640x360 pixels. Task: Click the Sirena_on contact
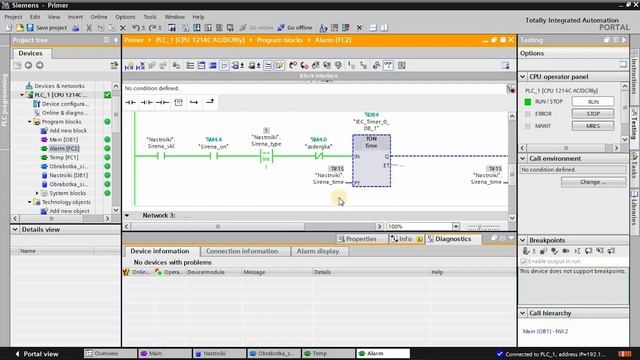point(213,156)
